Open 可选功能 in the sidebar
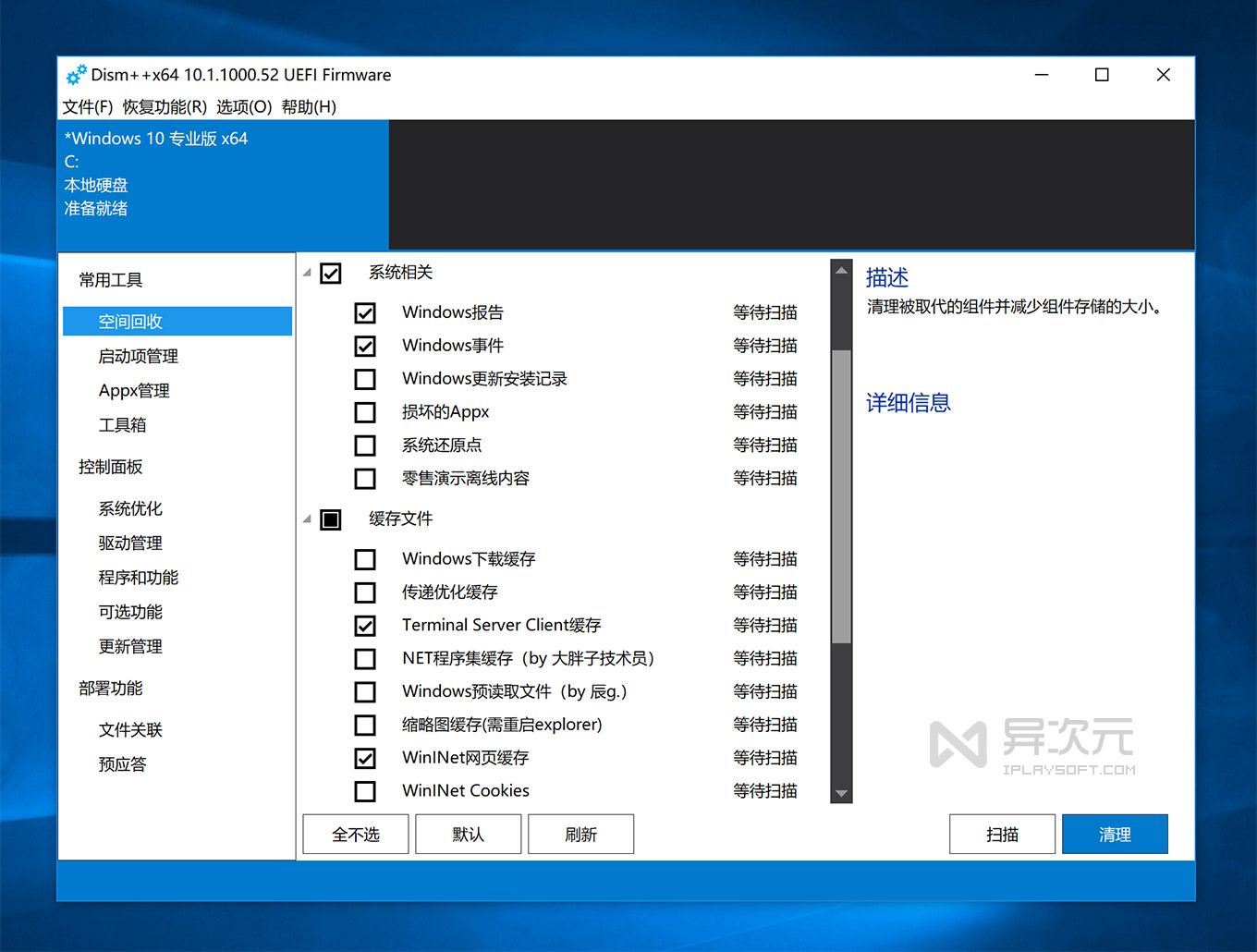The width and height of the screenshot is (1257, 952). pyautogui.click(x=130, y=612)
